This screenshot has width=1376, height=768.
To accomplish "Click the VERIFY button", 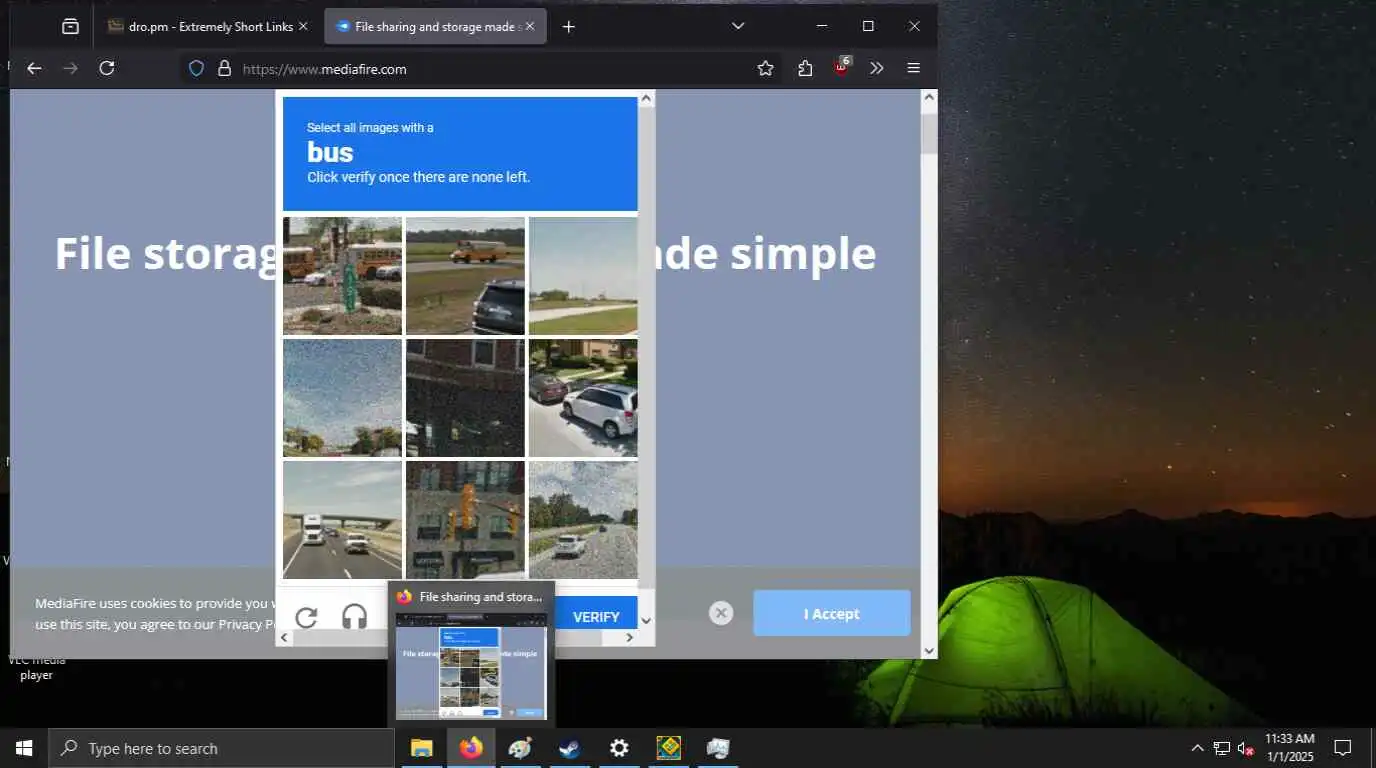I will click(x=596, y=617).
